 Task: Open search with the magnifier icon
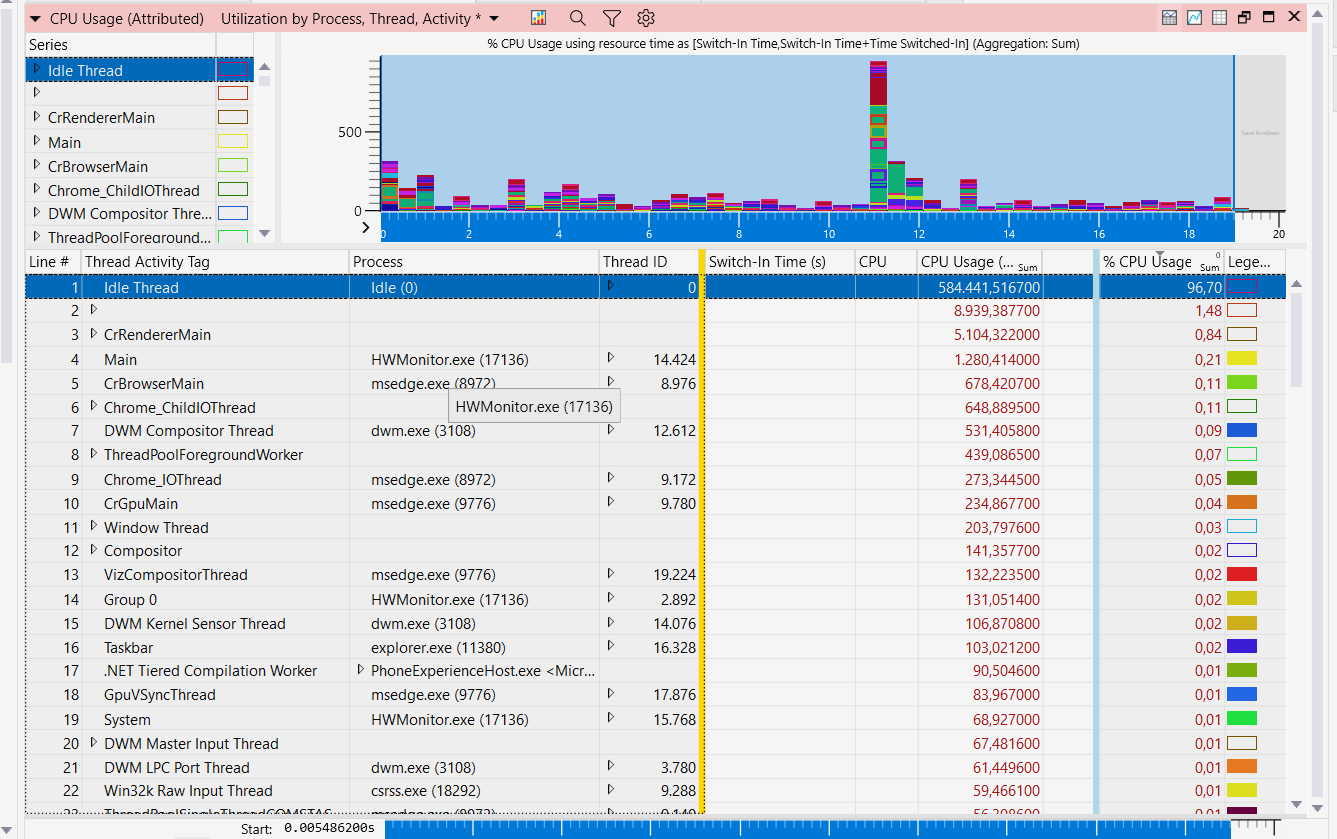click(578, 18)
